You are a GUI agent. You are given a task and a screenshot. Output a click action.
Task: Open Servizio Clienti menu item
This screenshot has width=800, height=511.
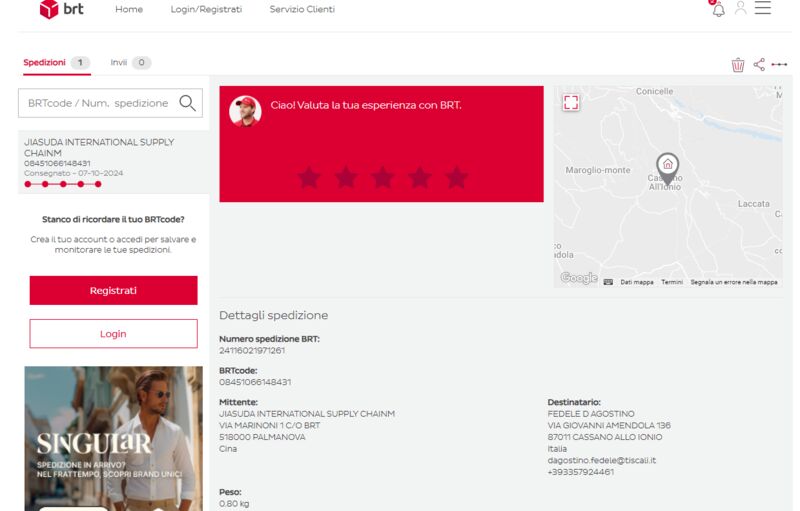tap(302, 9)
